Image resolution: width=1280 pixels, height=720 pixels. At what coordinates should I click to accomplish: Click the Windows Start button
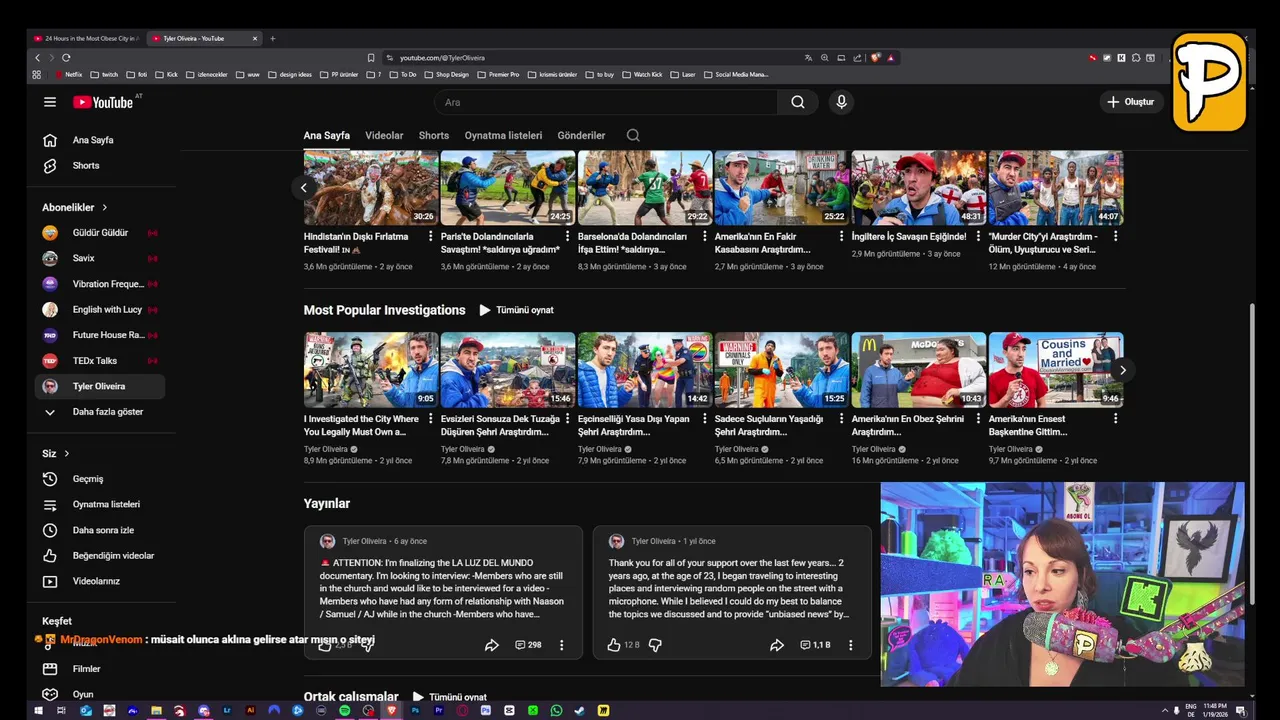coord(39,711)
